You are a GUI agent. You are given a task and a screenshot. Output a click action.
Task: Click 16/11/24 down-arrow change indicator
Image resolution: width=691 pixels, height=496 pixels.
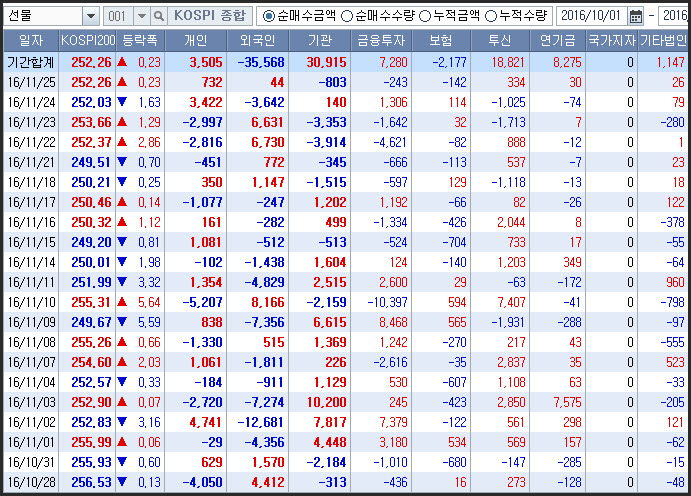(122, 102)
